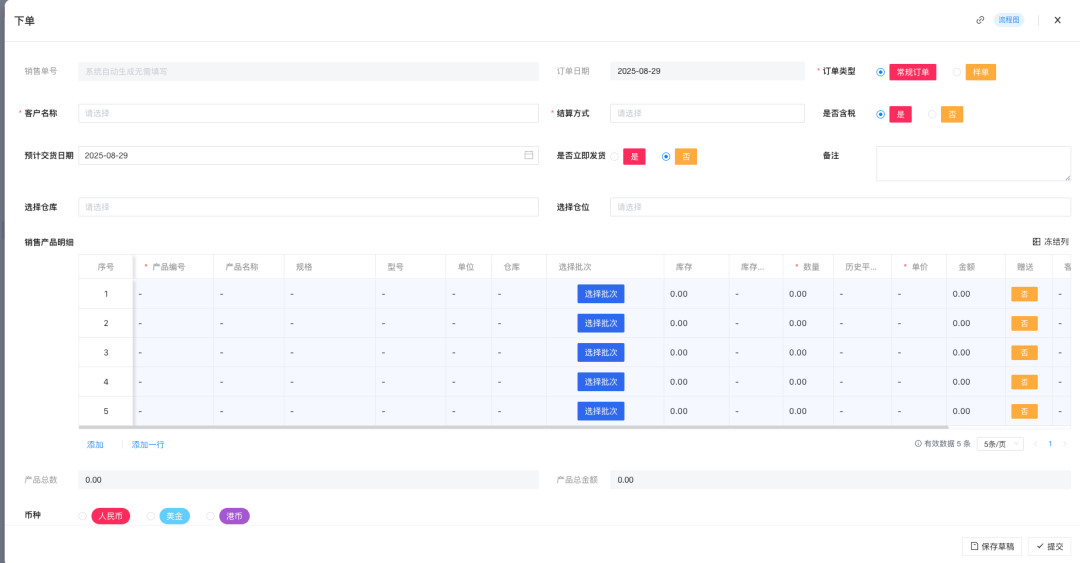The height and width of the screenshot is (563, 1080).
Task: Click the 冻结列 freeze columns icon
Action: click(x=1036, y=242)
